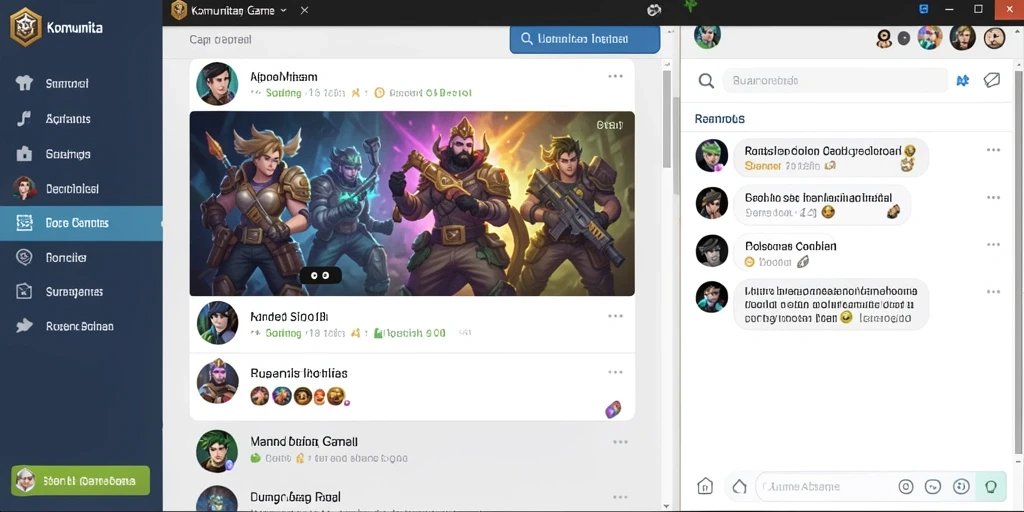Open the Rusamis post avatar
Screen dimensions: 1024x512
pyautogui.click(x=217, y=381)
